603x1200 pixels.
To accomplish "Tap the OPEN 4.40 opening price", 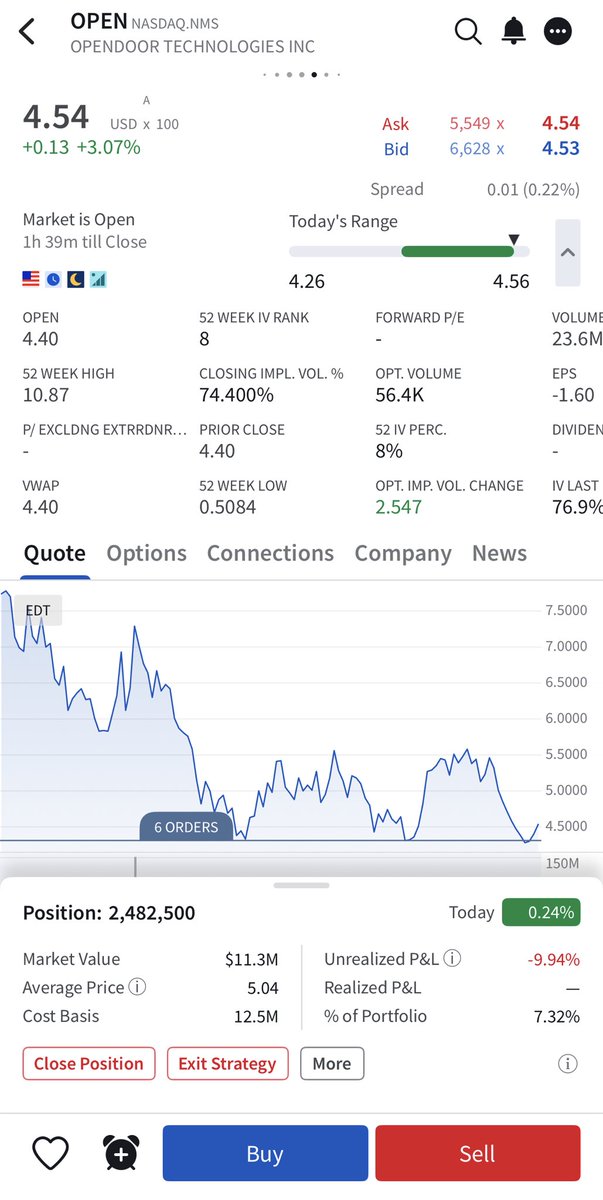I will pyautogui.click(x=41, y=339).
